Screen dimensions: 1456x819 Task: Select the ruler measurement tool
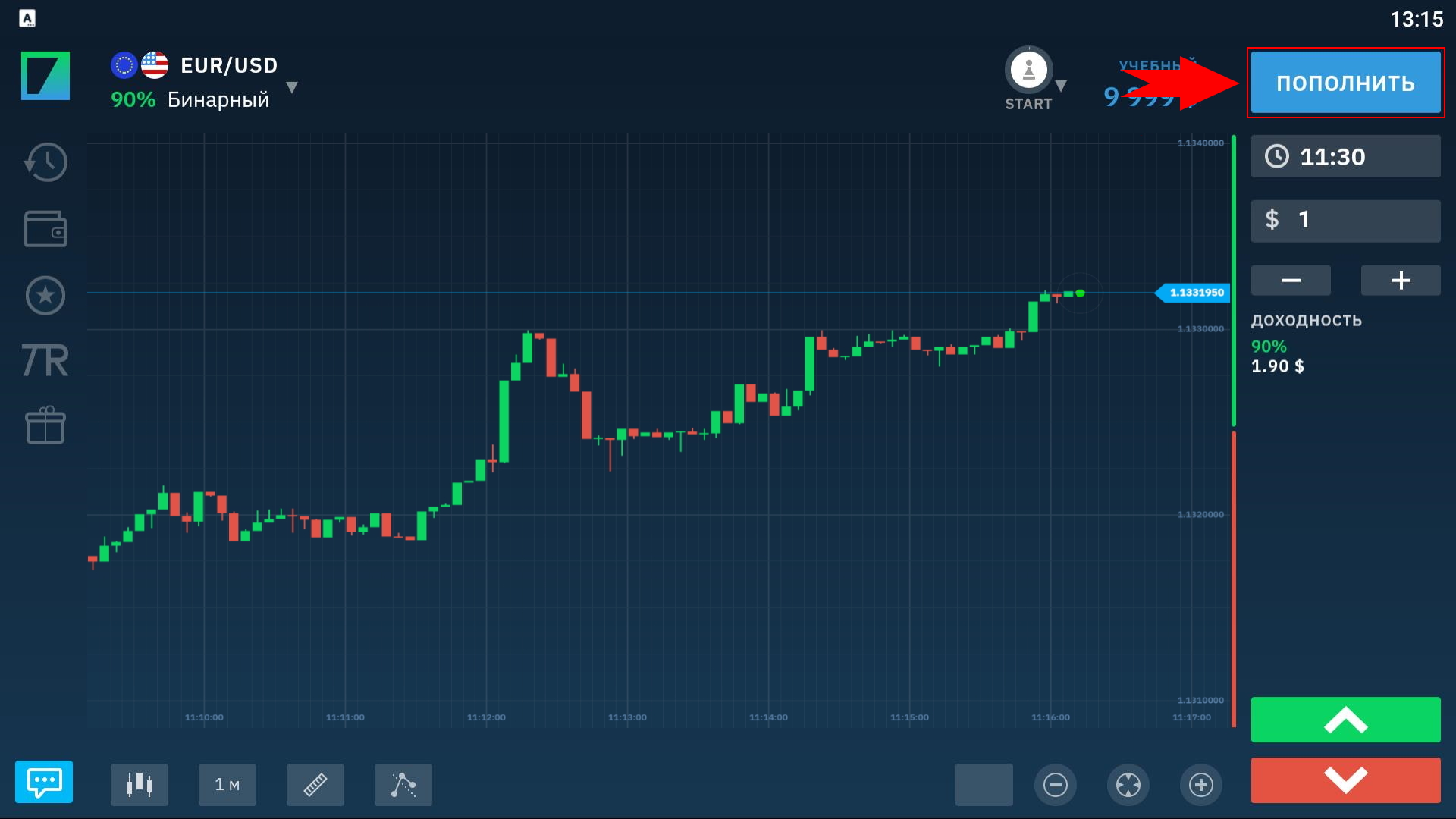click(x=315, y=785)
